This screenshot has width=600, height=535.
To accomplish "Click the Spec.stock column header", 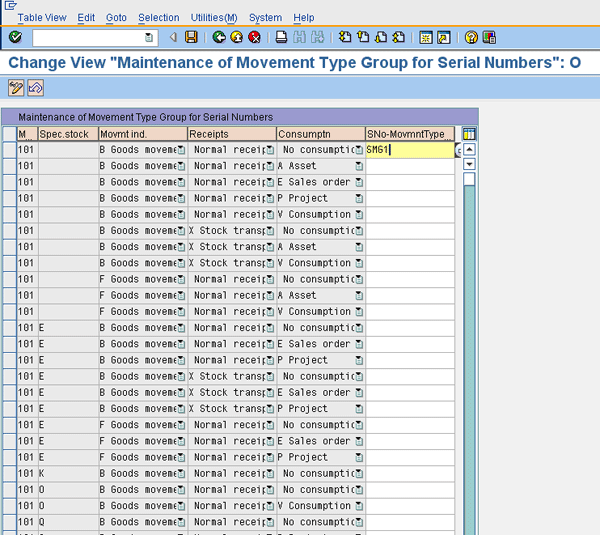I will (x=66, y=134).
